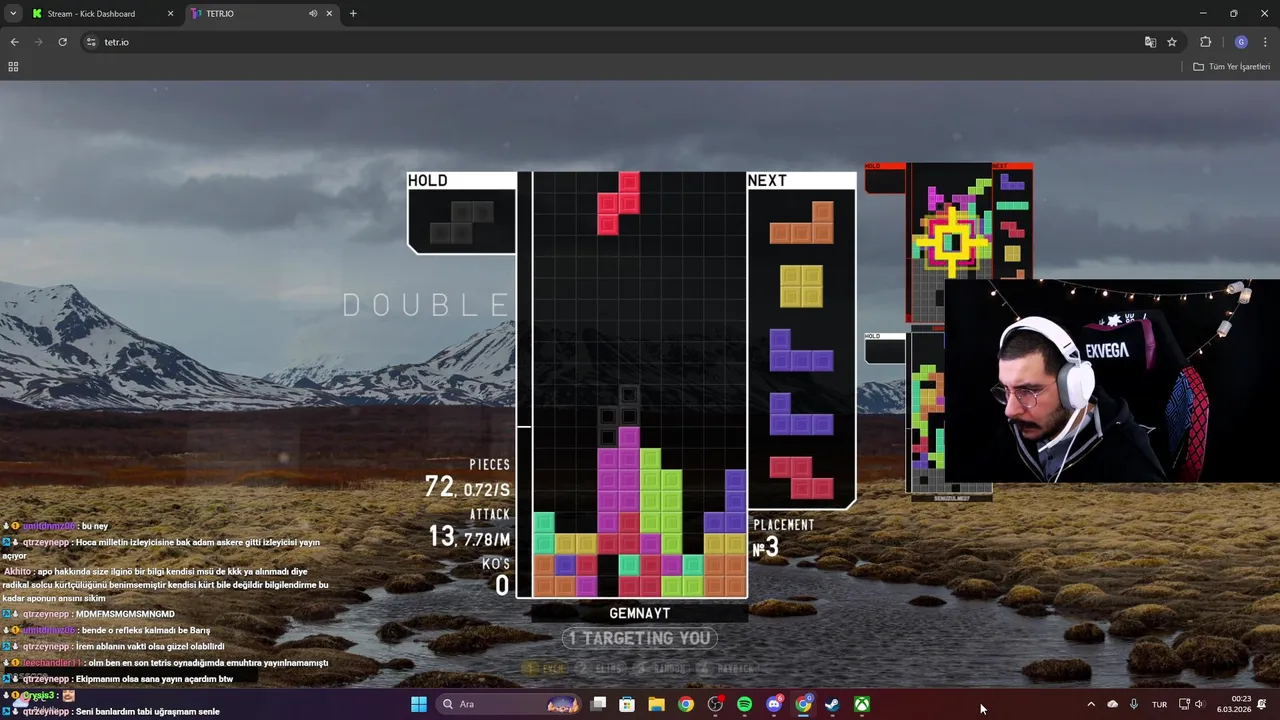
Task: Mute audio on the TETR.IO tab
Action: [x=313, y=14]
